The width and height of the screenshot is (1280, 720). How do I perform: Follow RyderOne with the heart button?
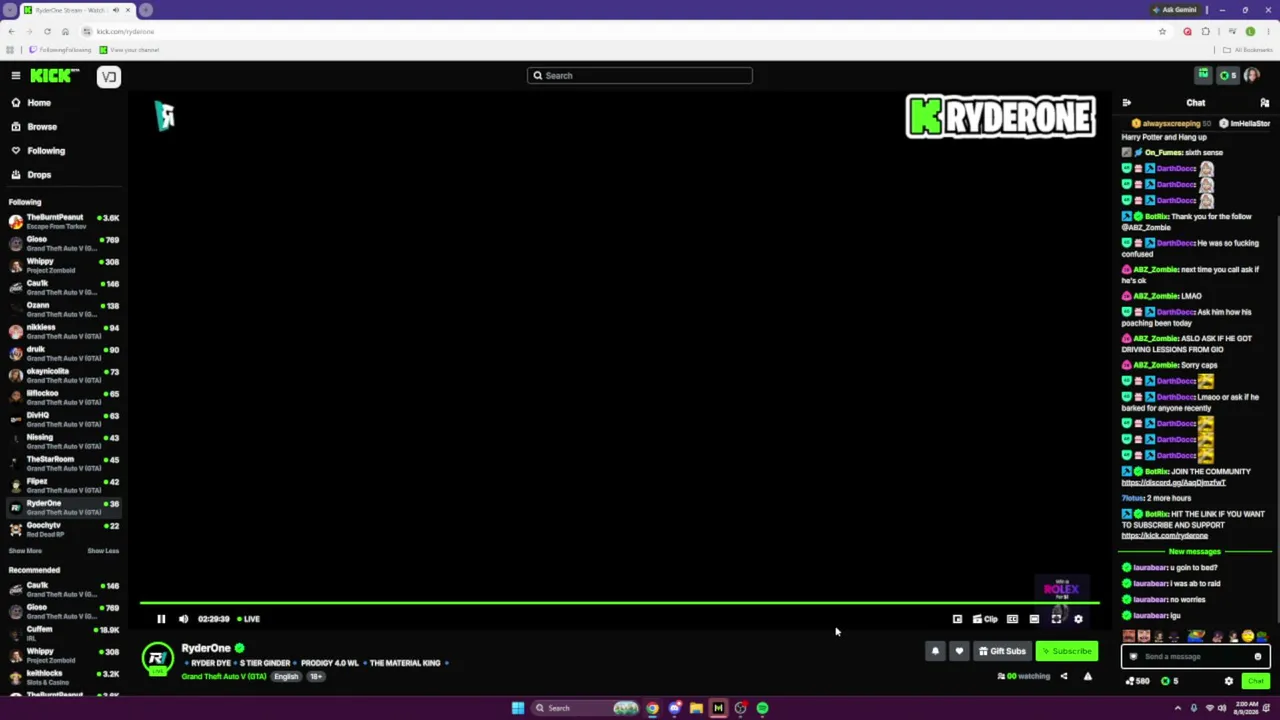click(x=959, y=651)
